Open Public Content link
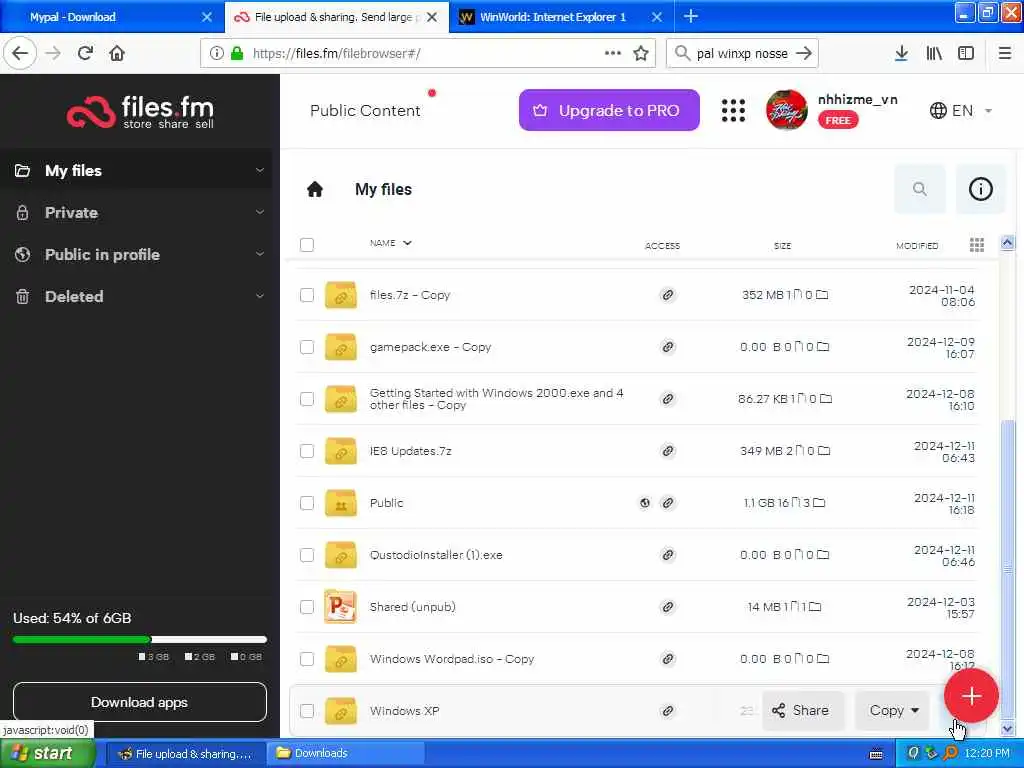Screen dimensions: 1024x768 click(x=365, y=110)
